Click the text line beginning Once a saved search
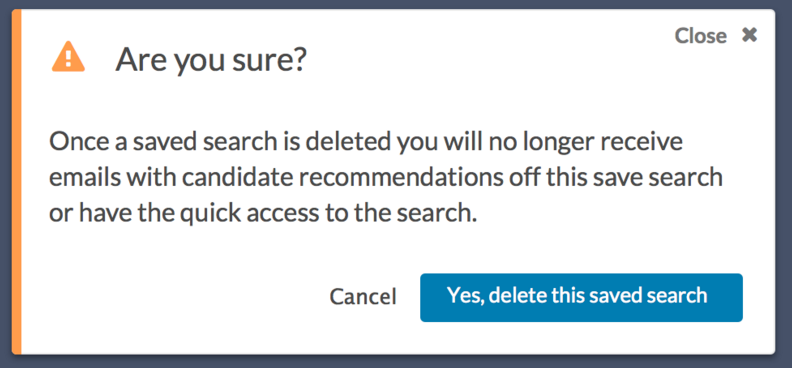The image size is (792, 368). (x=366, y=143)
